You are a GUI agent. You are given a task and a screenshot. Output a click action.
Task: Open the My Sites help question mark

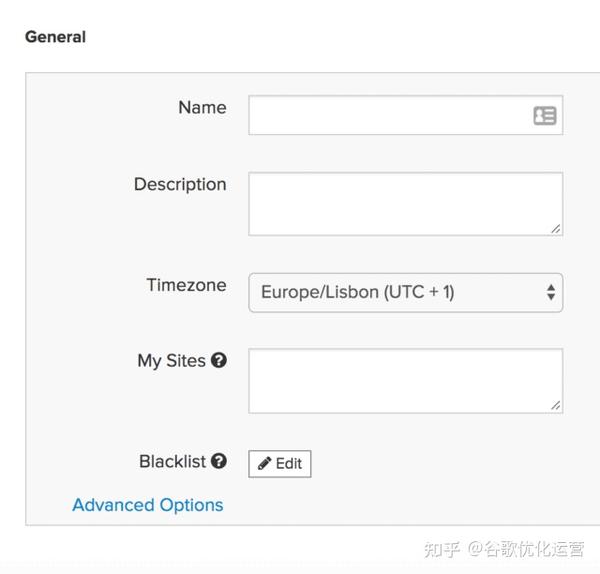click(x=219, y=360)
